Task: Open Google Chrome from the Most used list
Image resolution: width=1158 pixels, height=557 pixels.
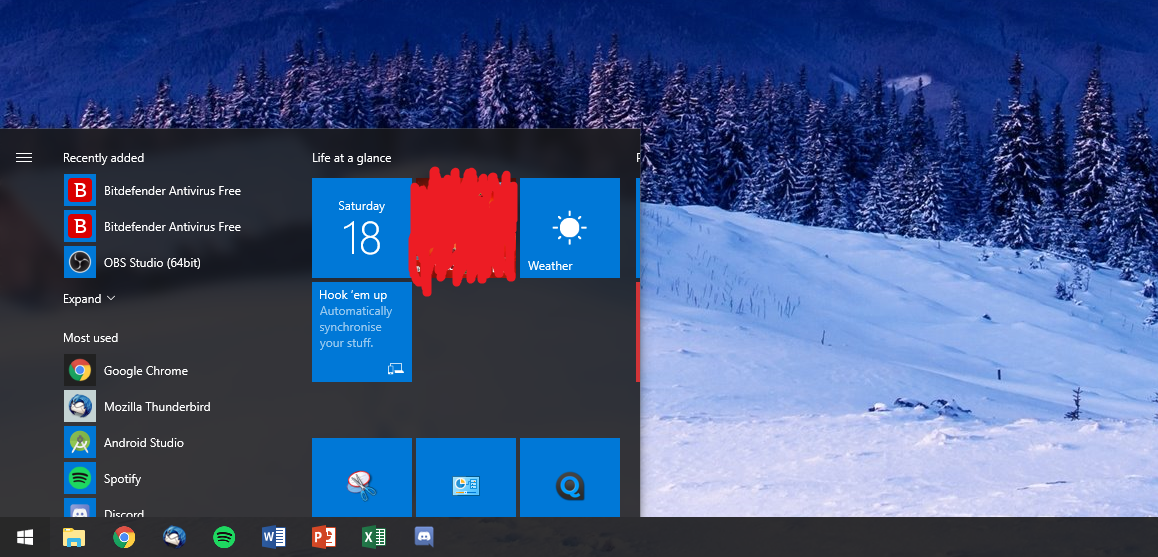Action: (145, 371)
